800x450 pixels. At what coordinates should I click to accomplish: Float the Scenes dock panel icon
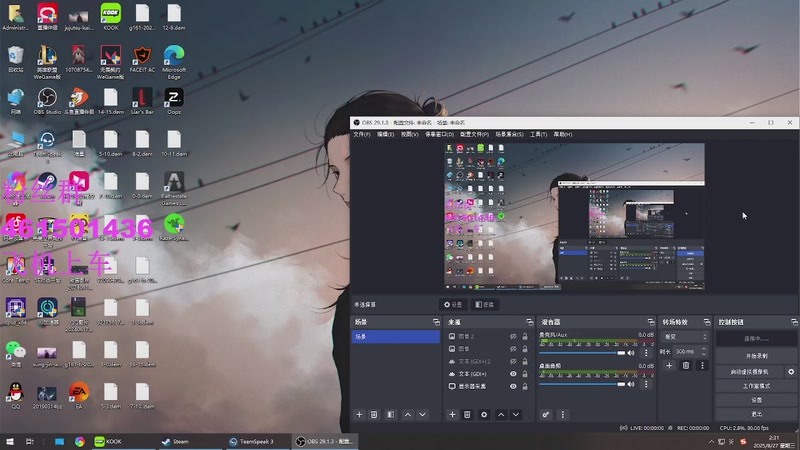(x=436, y=322)
